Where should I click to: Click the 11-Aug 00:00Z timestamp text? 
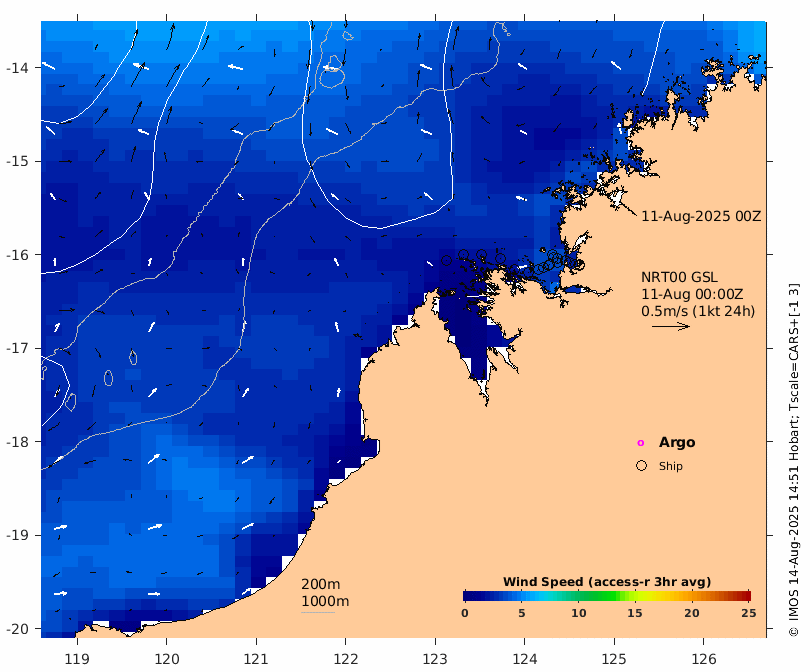(x=692, y=294)
